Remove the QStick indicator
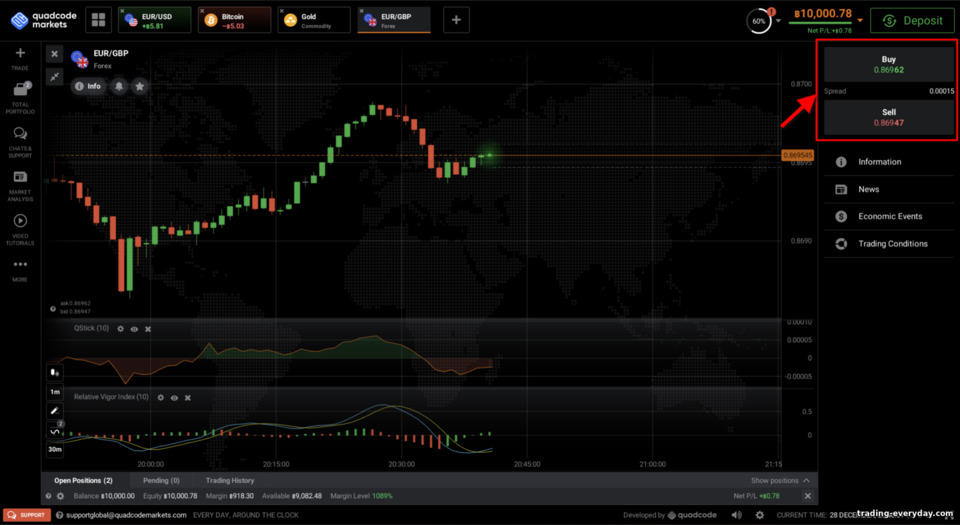The image size is (960, 525). click(x=148, y=329)
